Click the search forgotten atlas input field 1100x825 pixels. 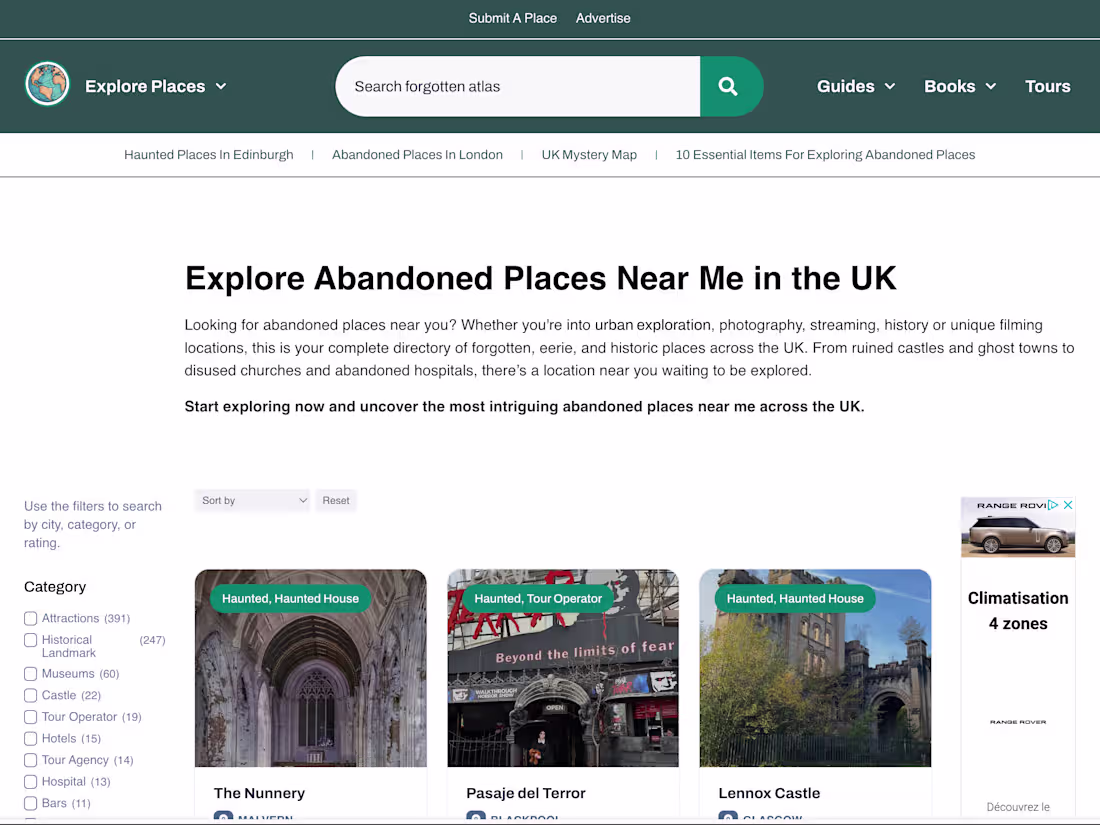tap(517, 86)
